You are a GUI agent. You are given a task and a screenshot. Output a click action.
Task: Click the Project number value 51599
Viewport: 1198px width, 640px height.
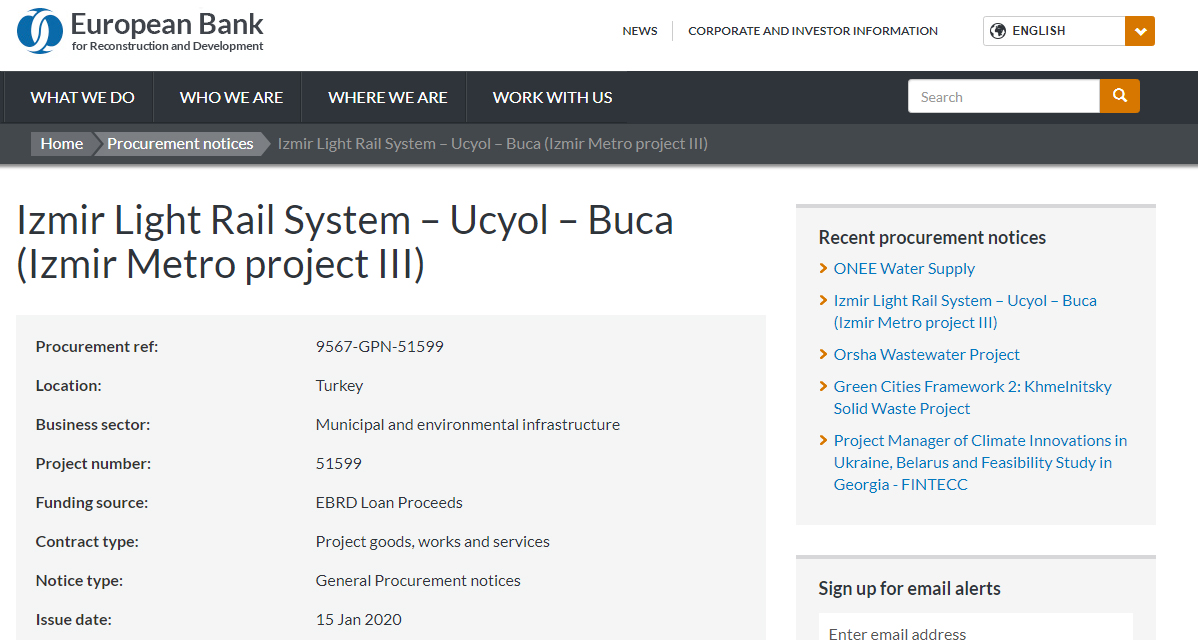pos(338,464)
